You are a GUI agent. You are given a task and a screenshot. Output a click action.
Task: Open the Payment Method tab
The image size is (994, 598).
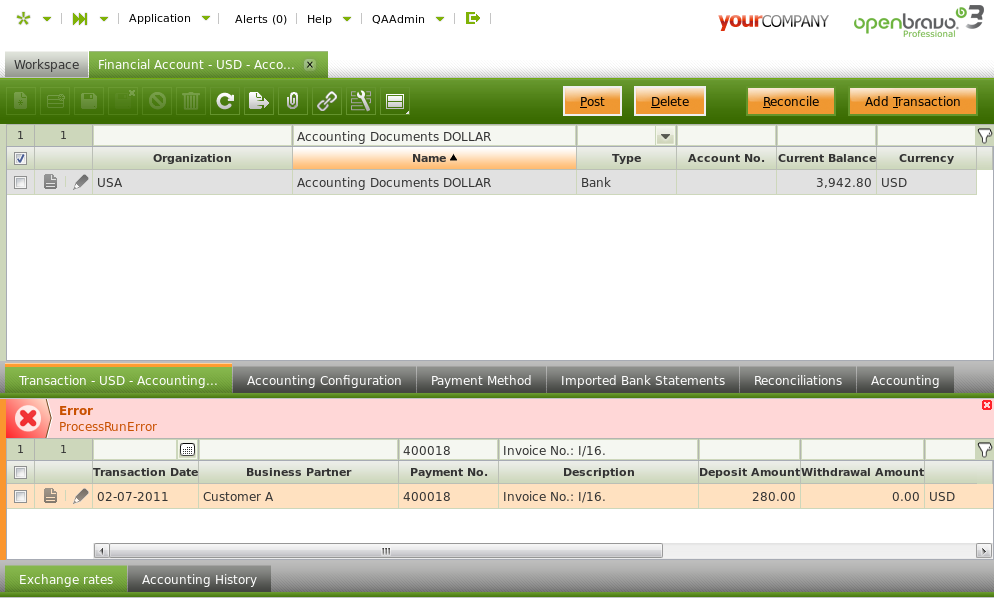(481, 380)
